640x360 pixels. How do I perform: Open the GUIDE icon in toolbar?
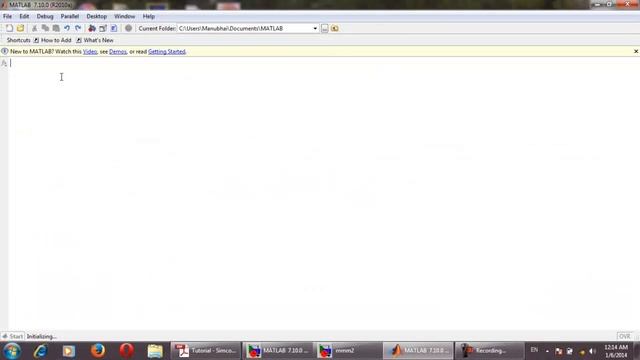coord(103,28)
